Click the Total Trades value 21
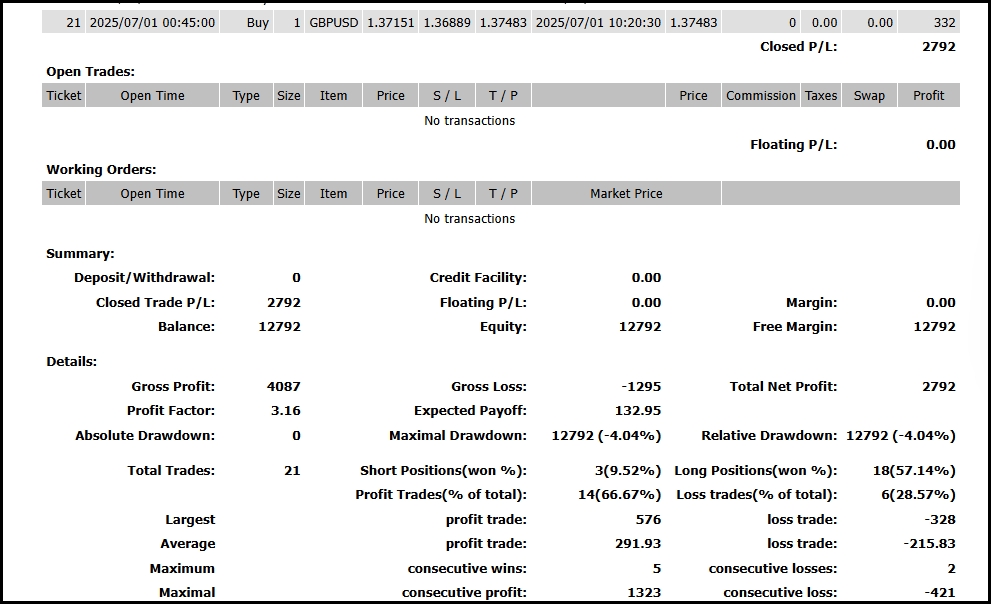 tap(291, 470)
